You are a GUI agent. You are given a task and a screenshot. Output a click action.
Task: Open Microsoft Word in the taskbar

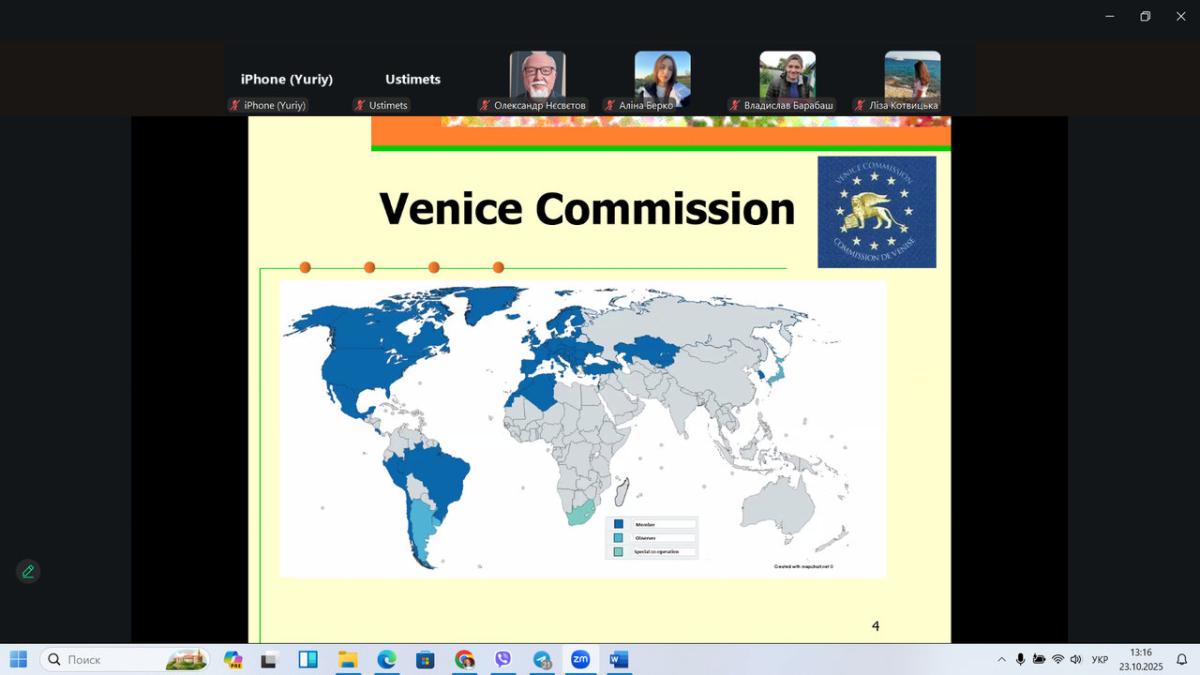[x=619, y=659]
